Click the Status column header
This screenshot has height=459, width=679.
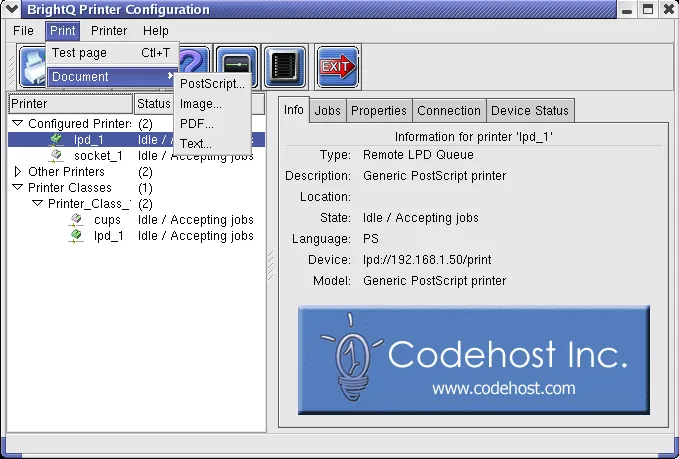point(154,104)
